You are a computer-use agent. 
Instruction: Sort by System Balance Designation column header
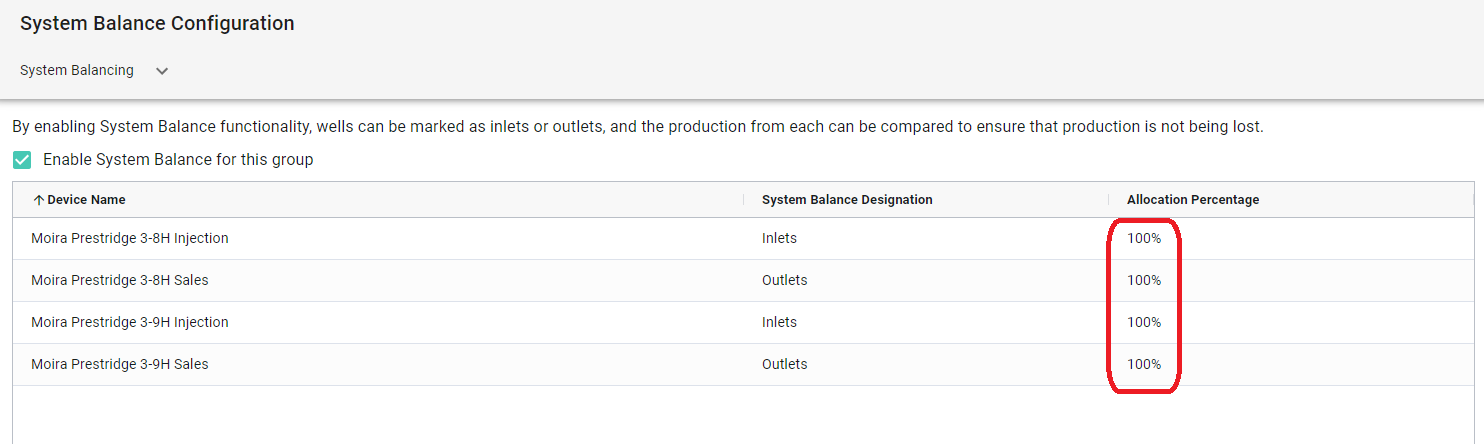(847, 200)
